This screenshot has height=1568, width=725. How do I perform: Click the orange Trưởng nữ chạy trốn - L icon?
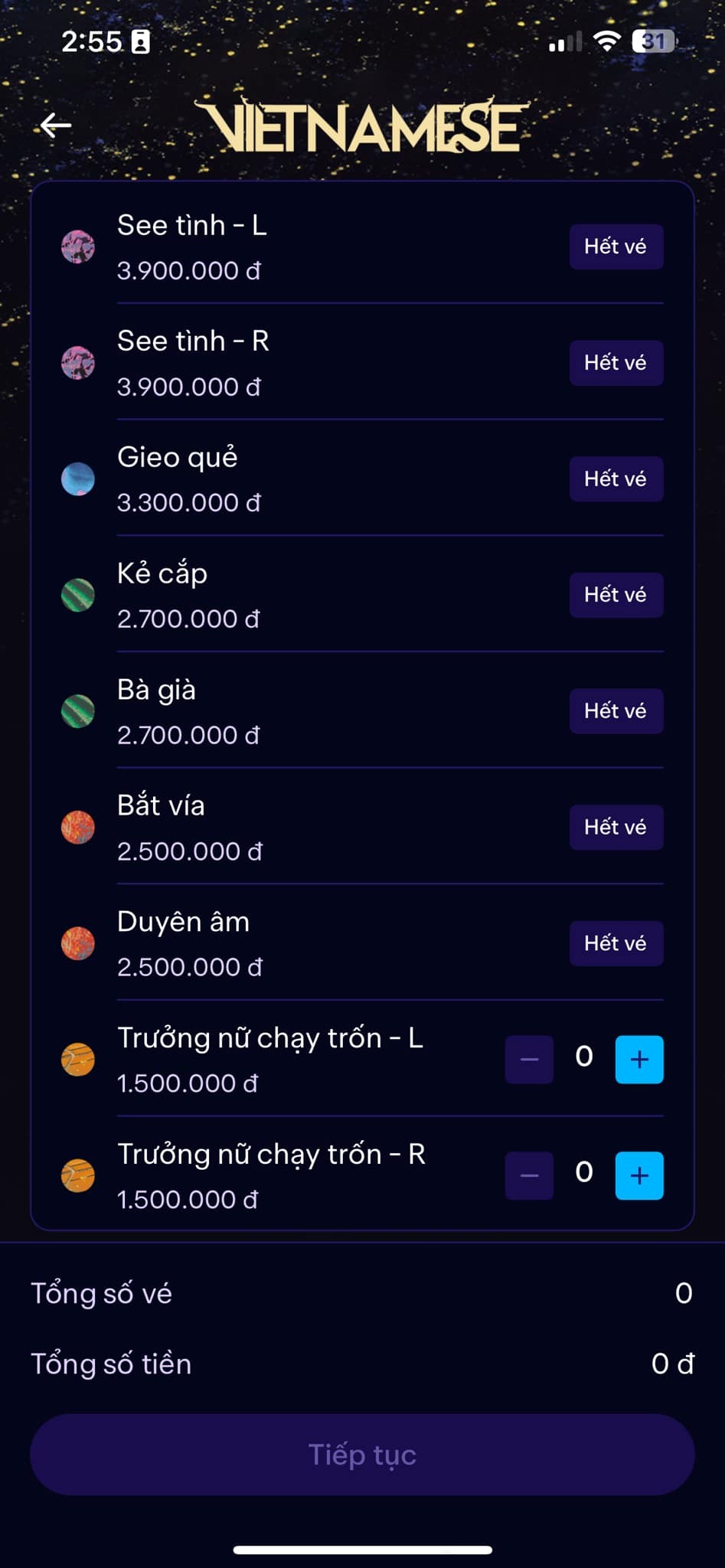click(78, 1060)
